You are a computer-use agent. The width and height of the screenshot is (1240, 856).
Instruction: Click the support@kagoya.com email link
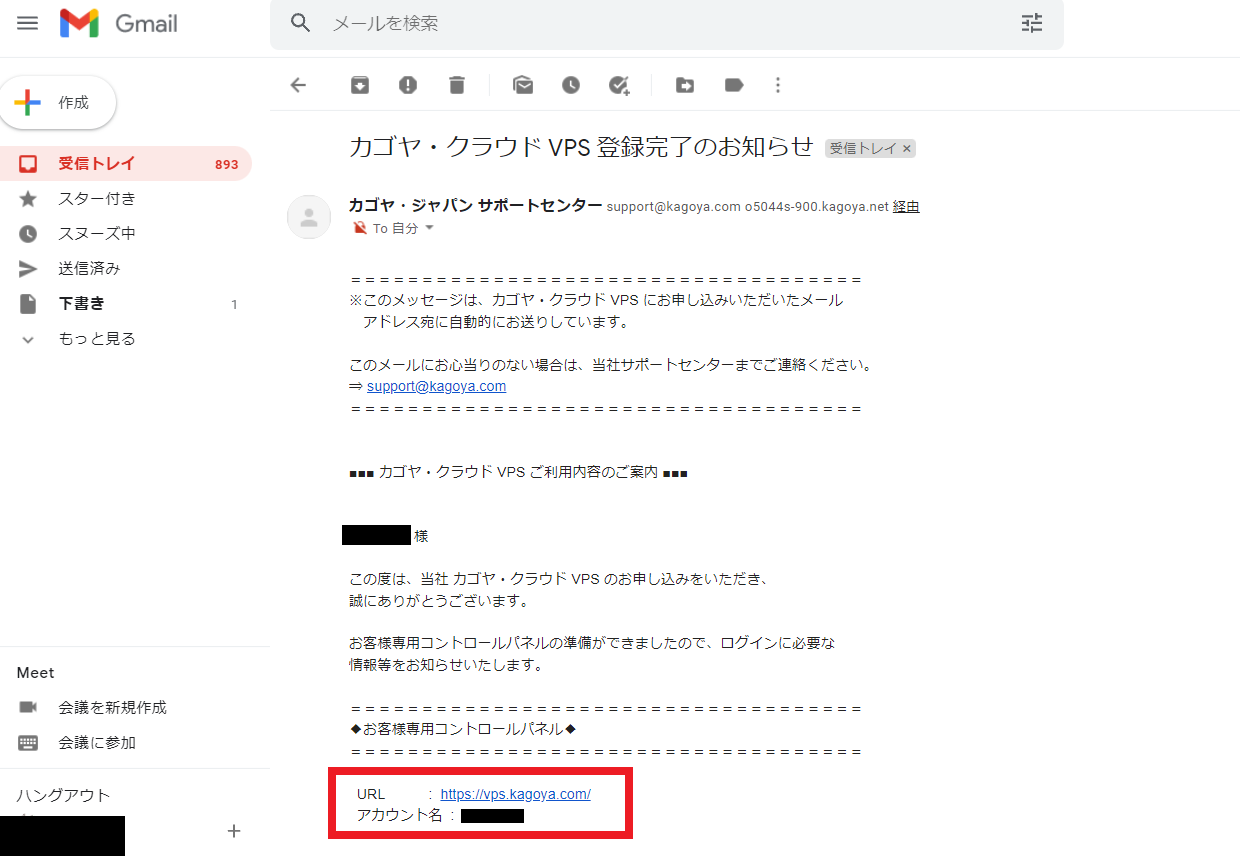(x=436, y=386)
